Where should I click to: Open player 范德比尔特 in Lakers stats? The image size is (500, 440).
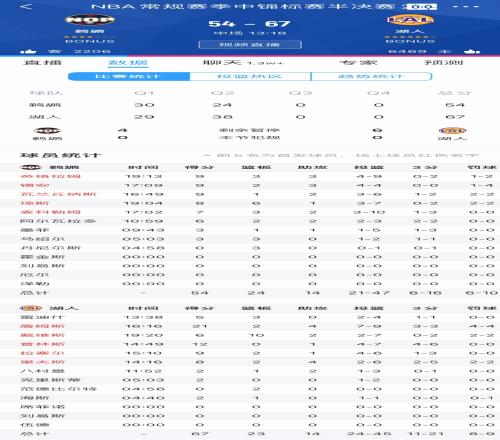58,389
